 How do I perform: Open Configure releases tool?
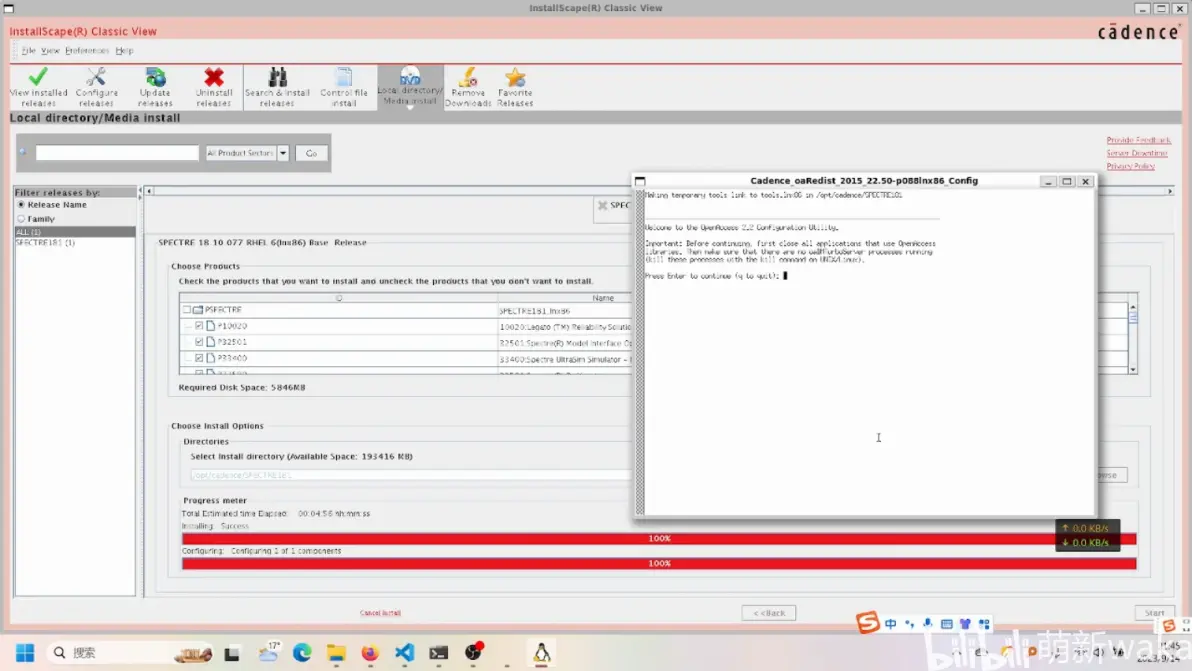pyautogui.click(x=96, y=87)
